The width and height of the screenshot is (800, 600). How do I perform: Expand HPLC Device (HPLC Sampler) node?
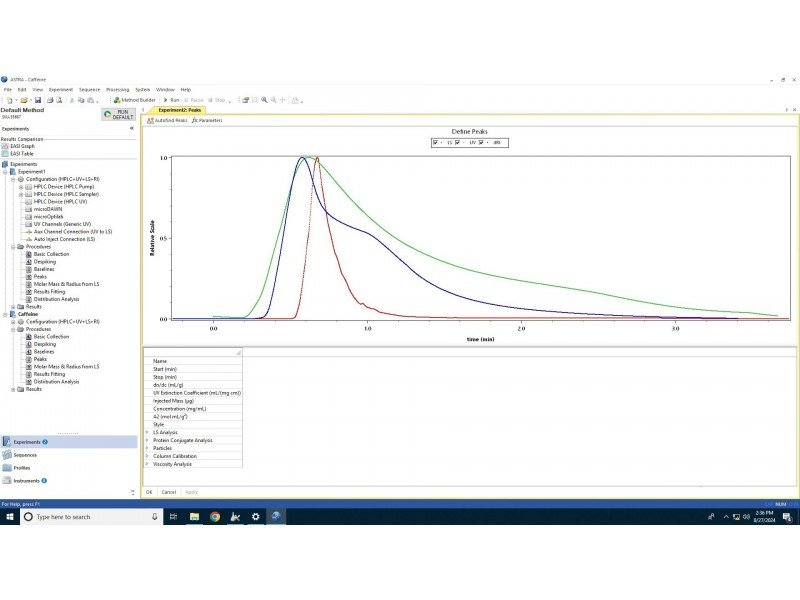21,194
